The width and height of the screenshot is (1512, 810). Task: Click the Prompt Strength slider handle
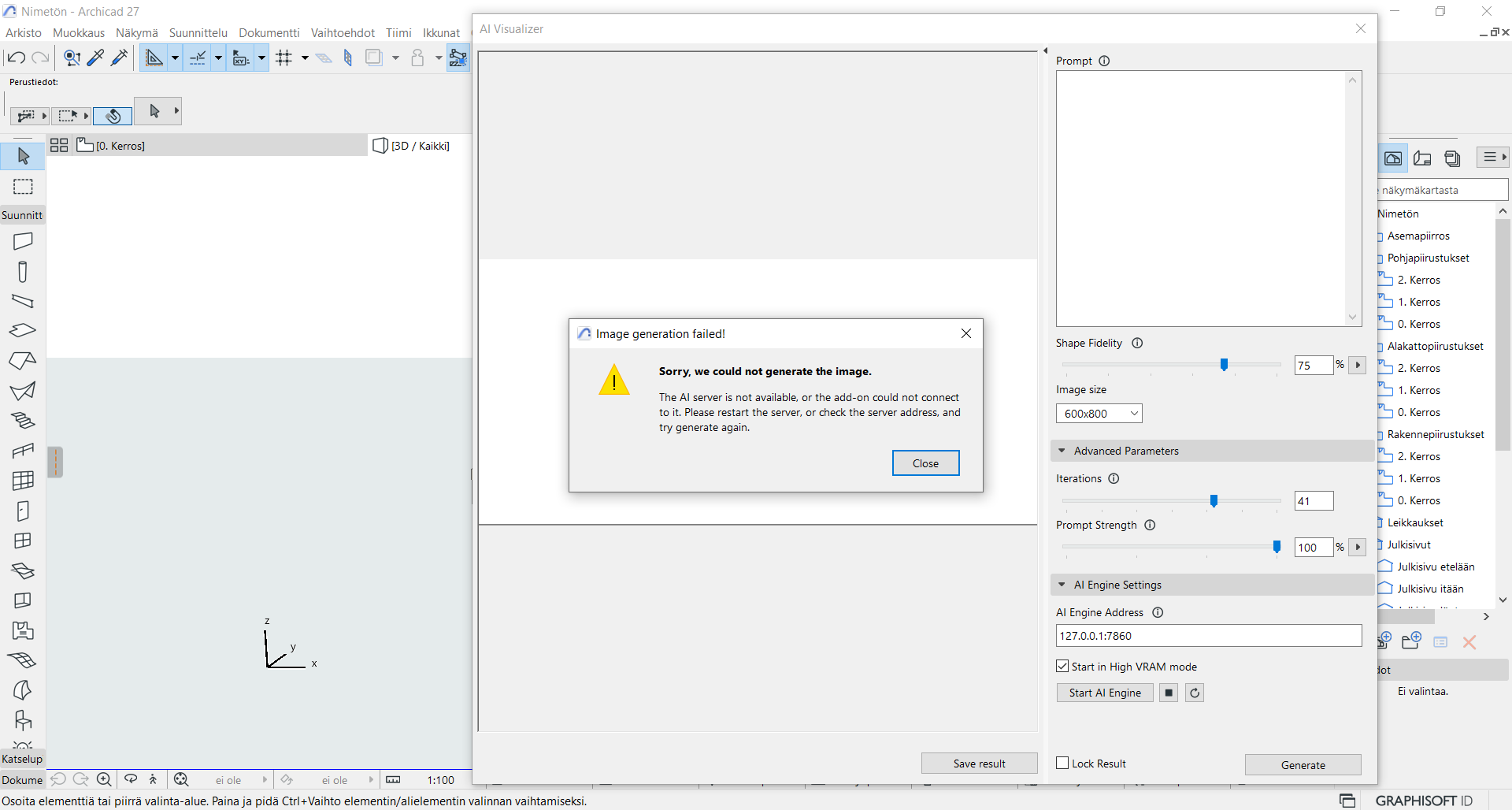click(x=1277, y=547)
